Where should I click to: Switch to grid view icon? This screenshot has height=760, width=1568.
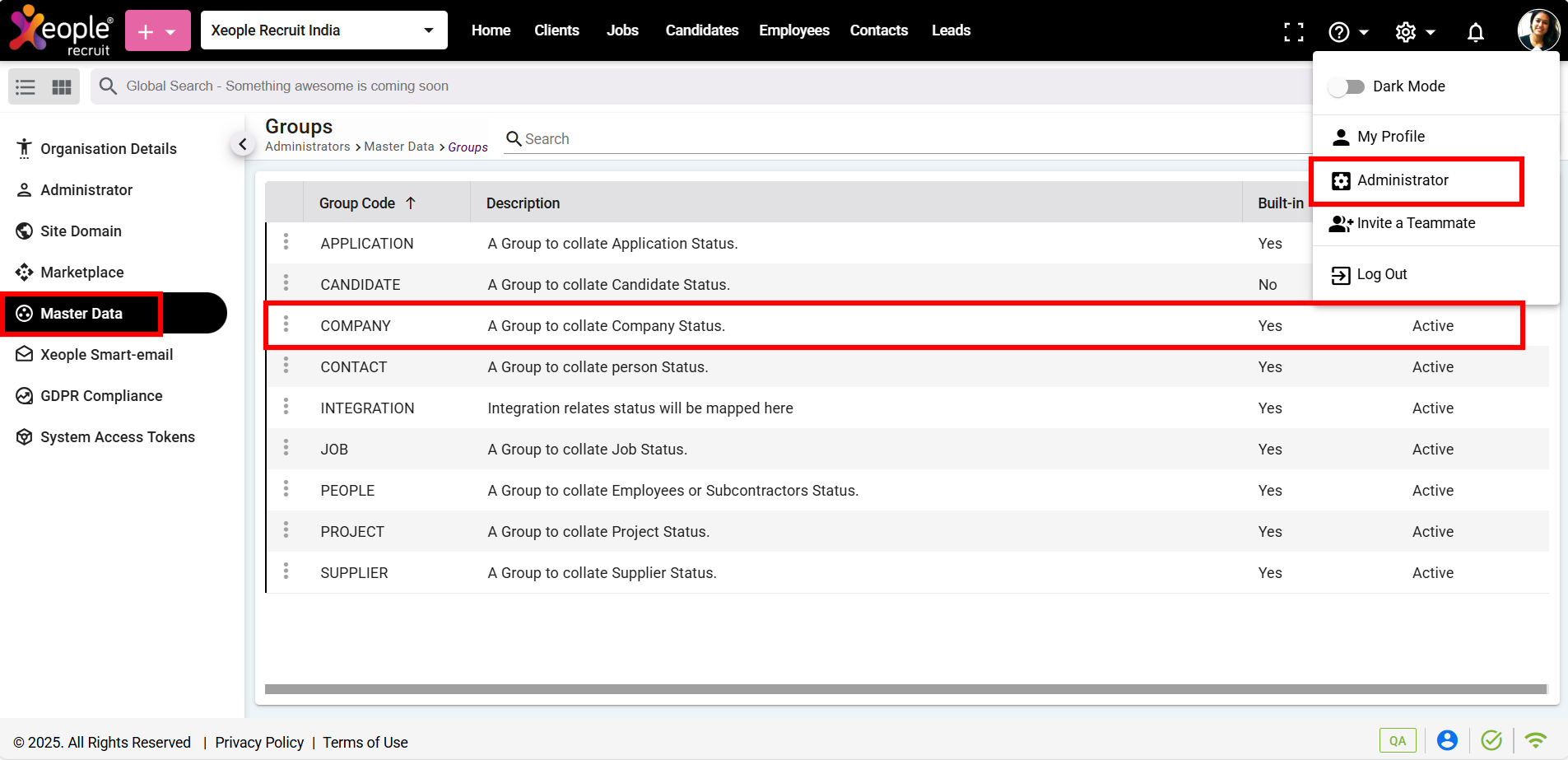coord(62,86)
